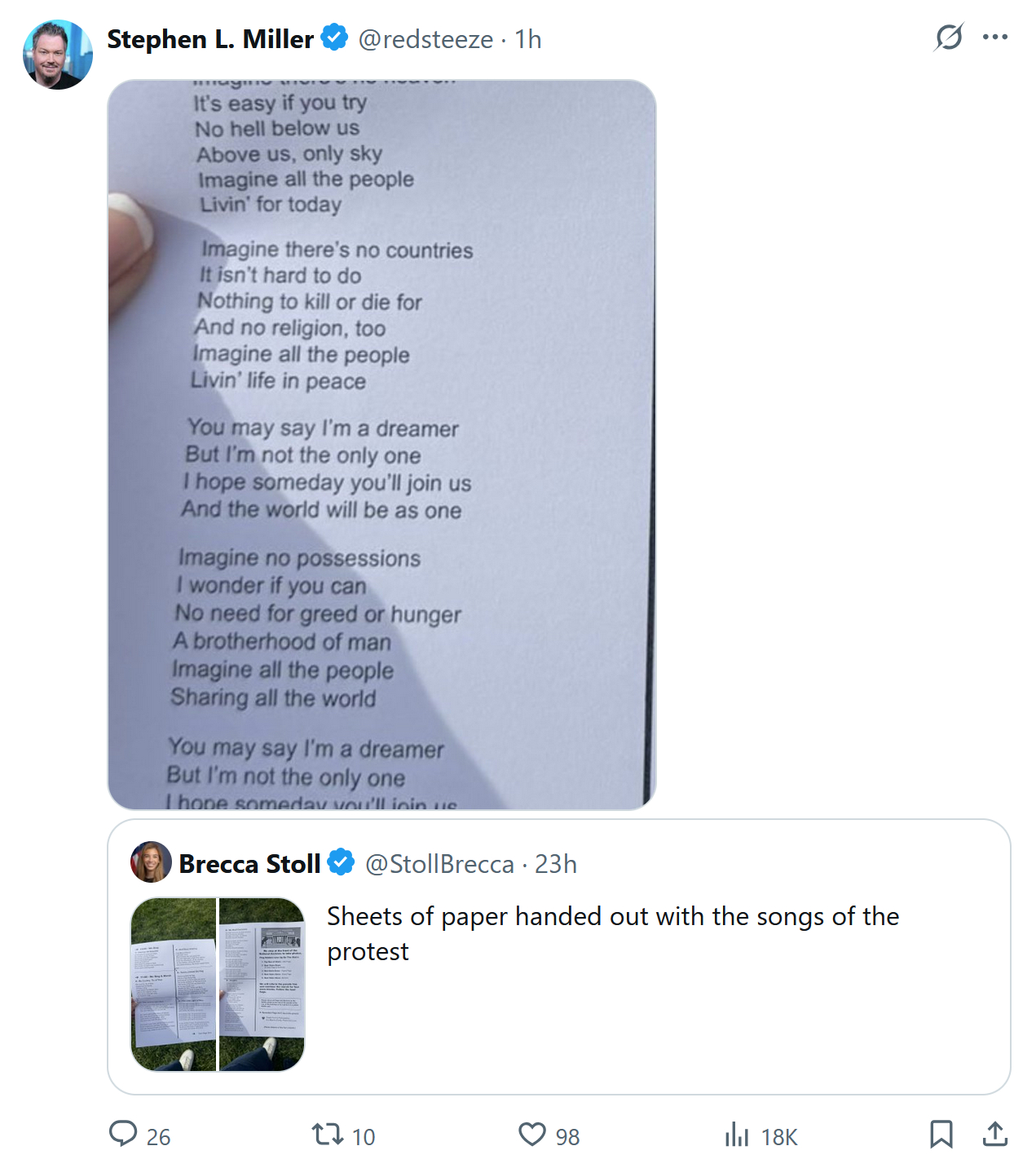Bookmark this post
The height and width of the screenshot is (1168, 1036).
pos(941,1134)
